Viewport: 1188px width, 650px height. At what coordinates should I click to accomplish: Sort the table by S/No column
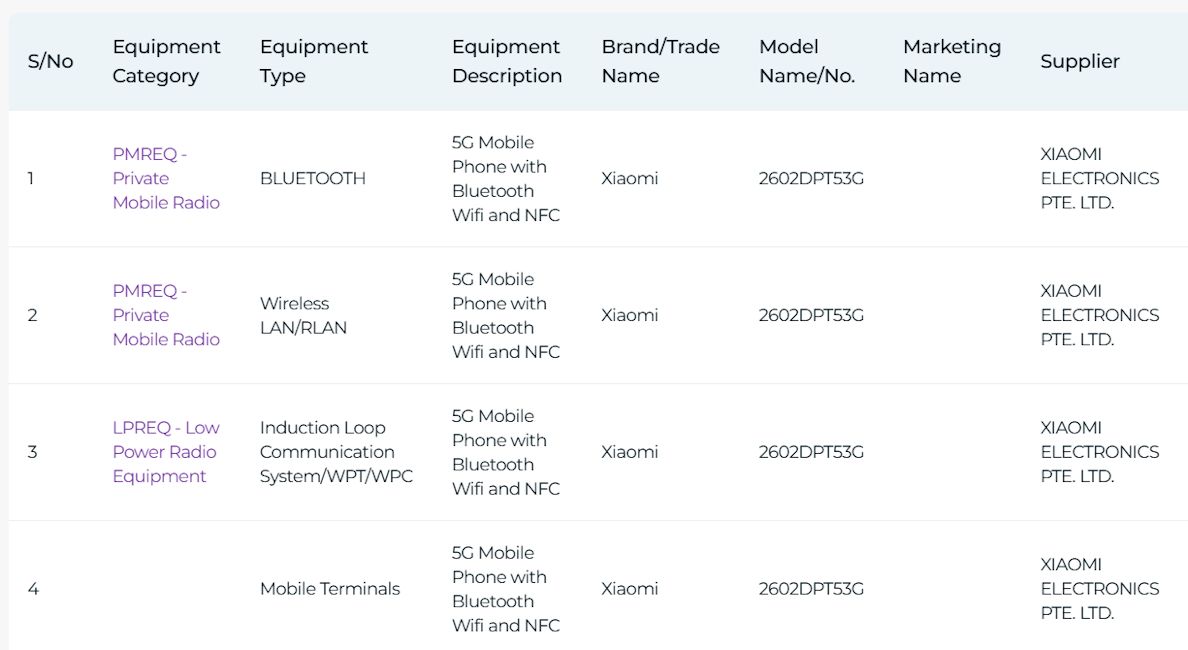pos(47,61)
